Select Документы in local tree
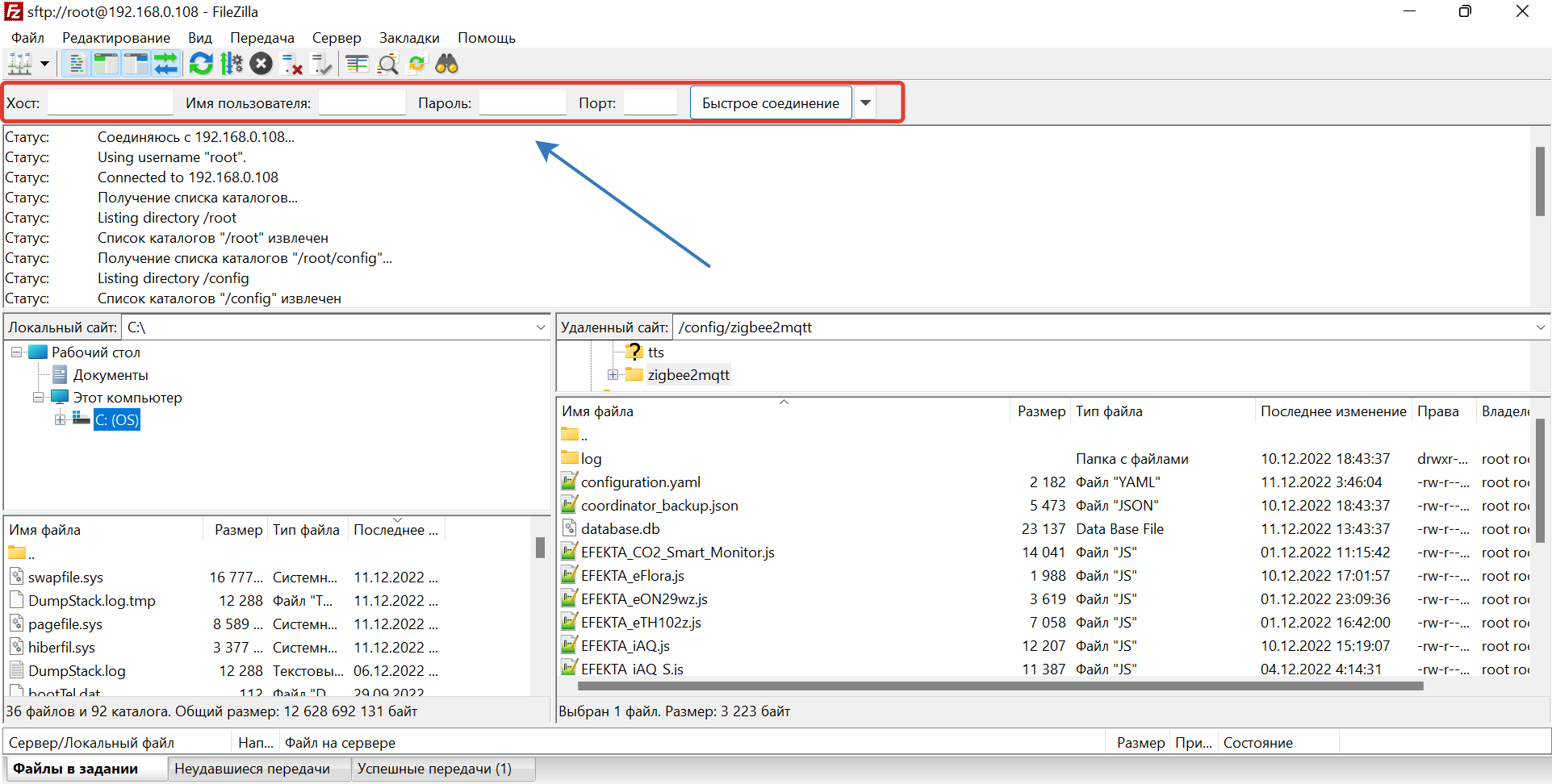The height and width of the screenshot is (784, 1552). [111, 375]
